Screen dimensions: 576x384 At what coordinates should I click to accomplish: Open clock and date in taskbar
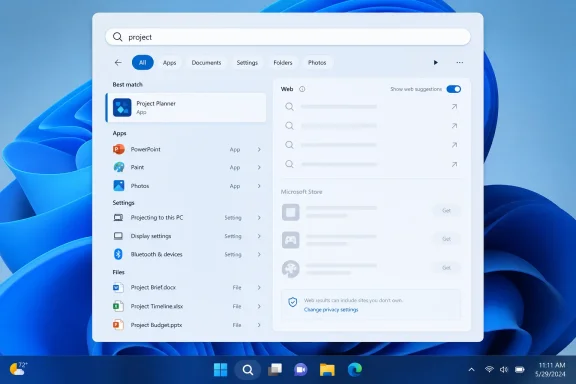pos(551,369)
